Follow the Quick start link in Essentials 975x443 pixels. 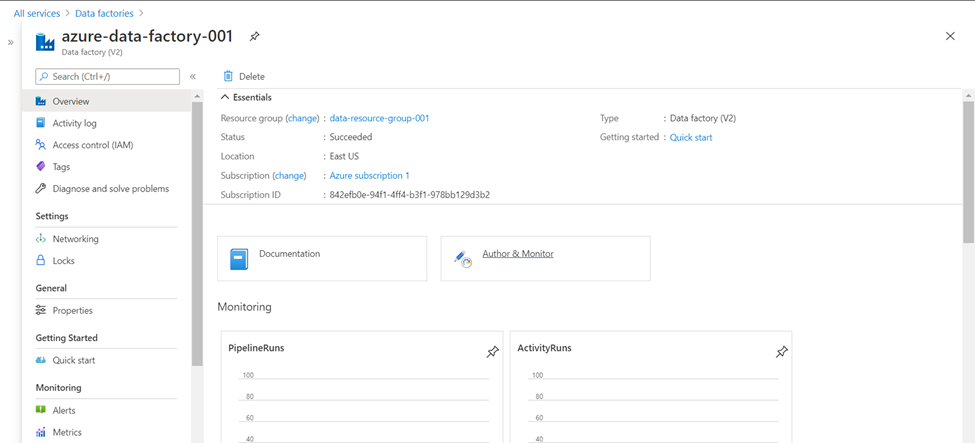click(691, 137)
